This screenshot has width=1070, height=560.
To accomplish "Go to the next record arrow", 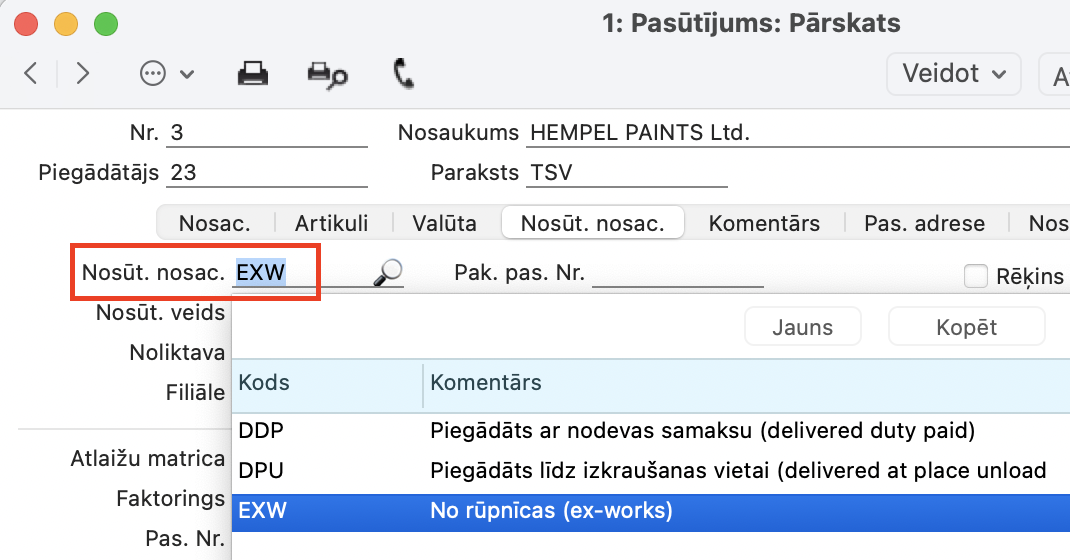I will tap(83, 73).
